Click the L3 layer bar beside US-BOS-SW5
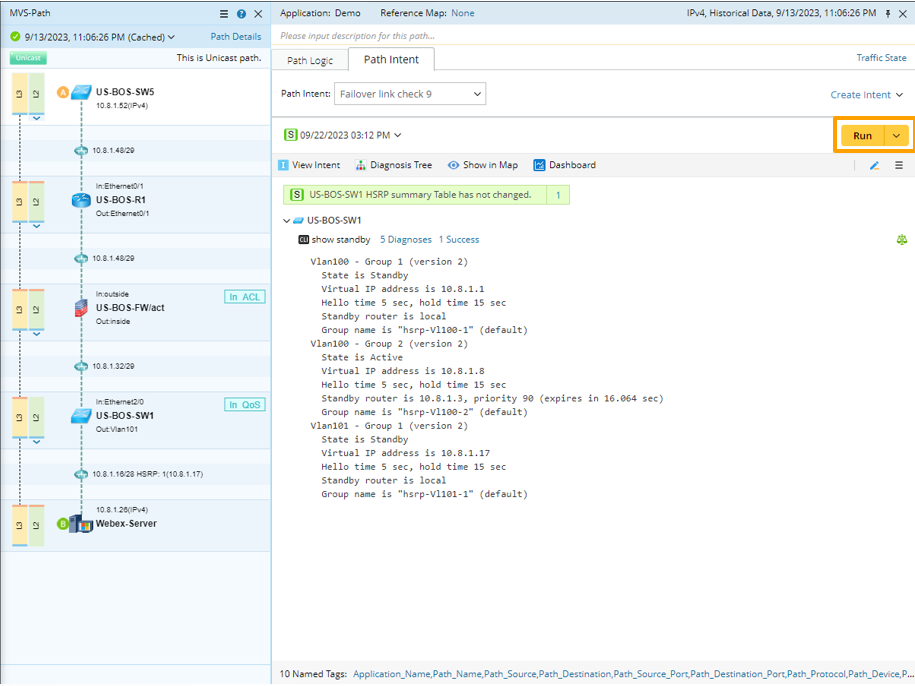Viewport: 915px width, 686px height. point(19,93)
